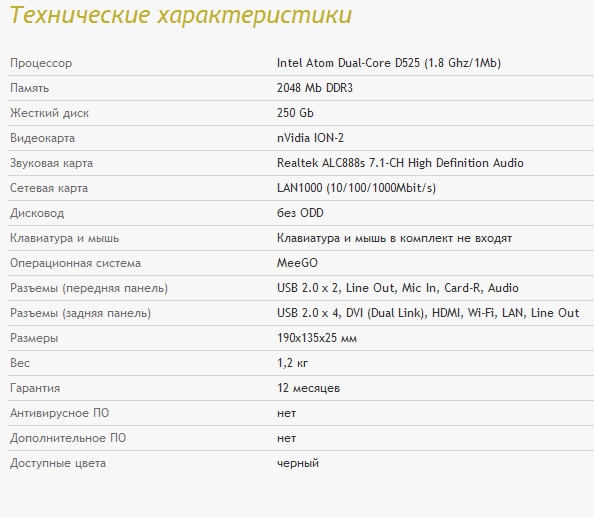This screenshot has height=518, width=594.
Task: Select the label 'Дополнительное ПО'
Action: [x=68, y=438]
